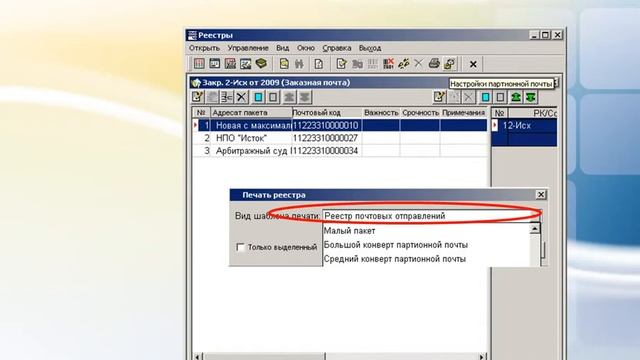This screenshot has width=640, height=360.
Task: Click the 'Примечания' column header
Action: coord(464,113)
